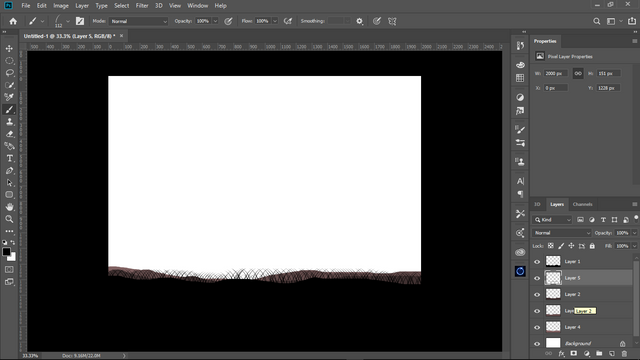Create a new layer icon
Screen dimensions: 640x360
pos(611,353)
